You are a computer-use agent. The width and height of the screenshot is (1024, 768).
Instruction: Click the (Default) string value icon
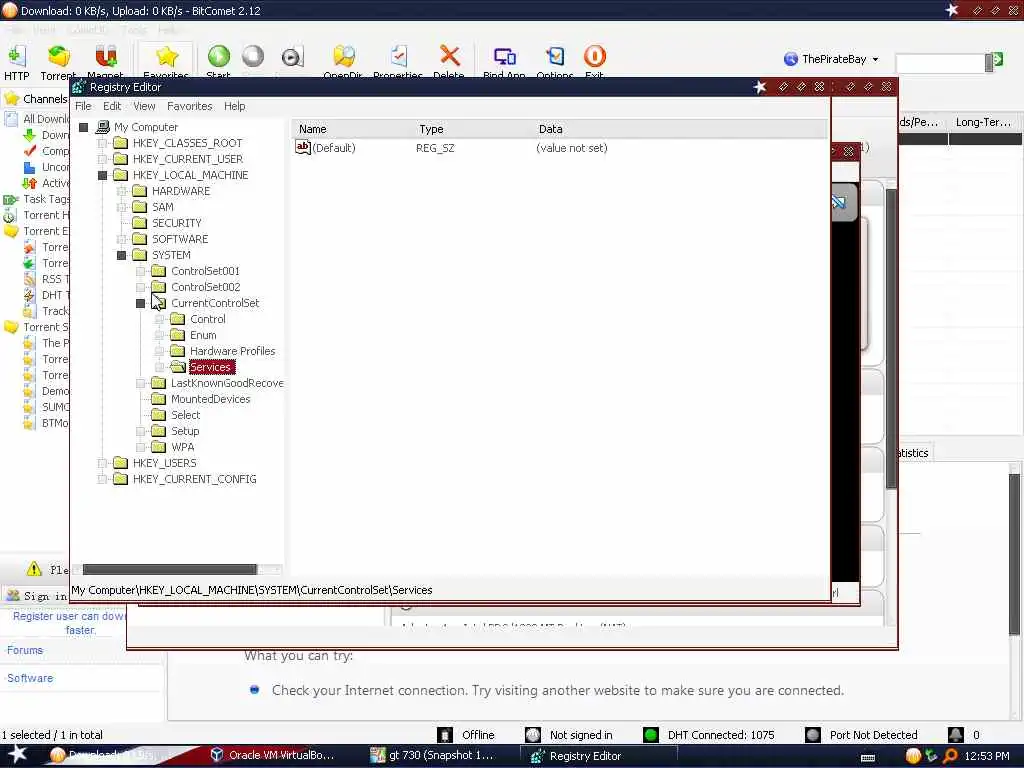coord(302,148)
